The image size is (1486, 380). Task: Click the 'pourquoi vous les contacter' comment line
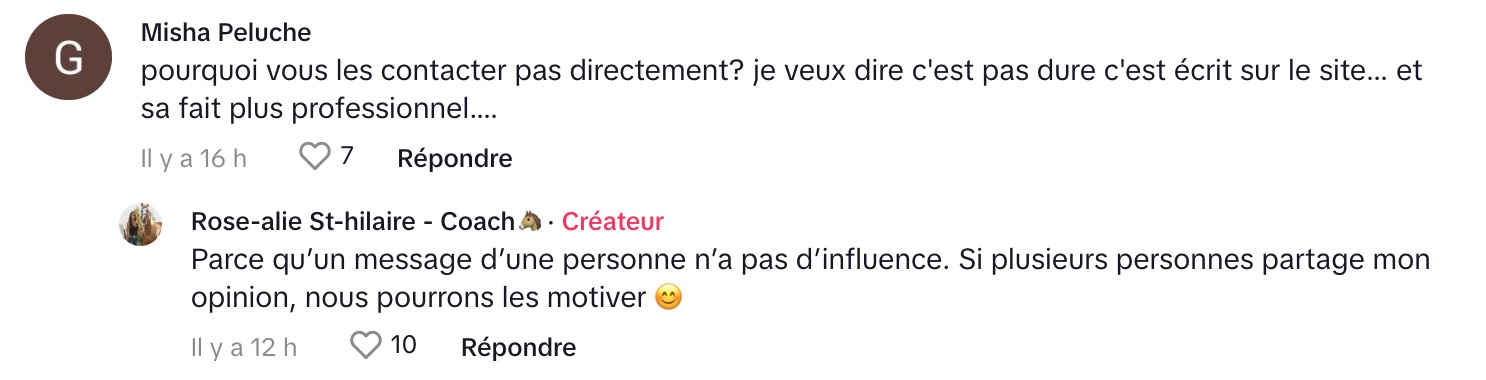click(781, 71)
